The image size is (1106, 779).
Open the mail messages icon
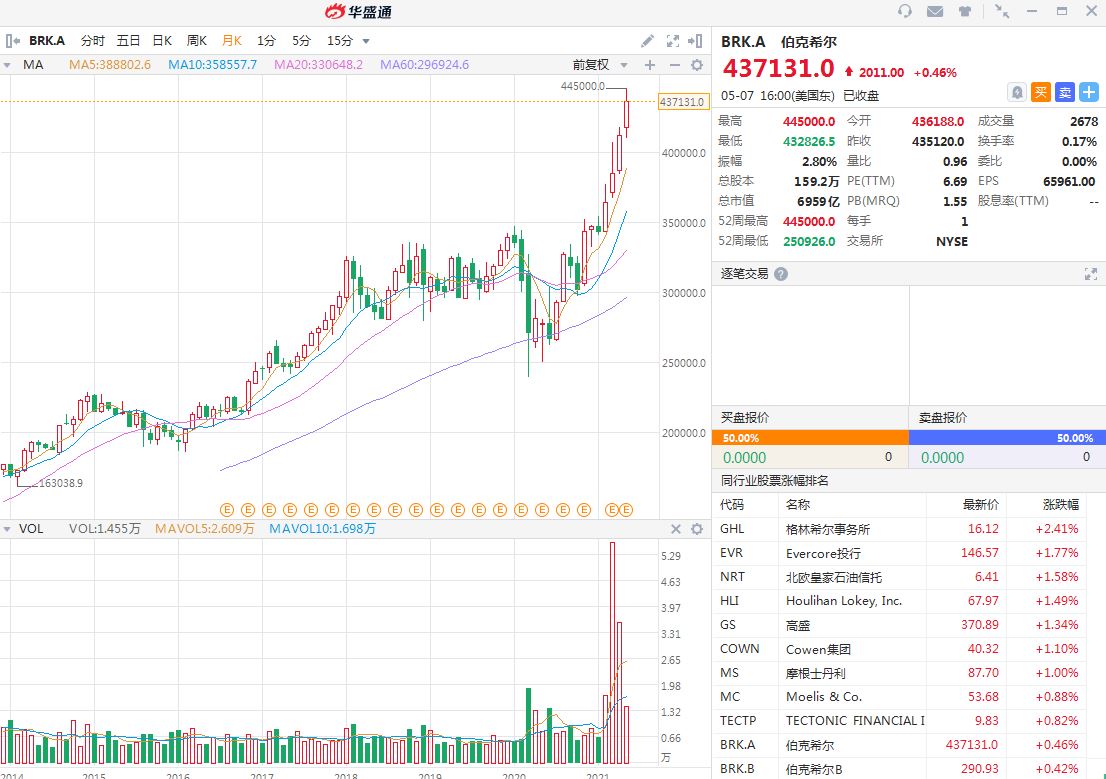(935, 12)
